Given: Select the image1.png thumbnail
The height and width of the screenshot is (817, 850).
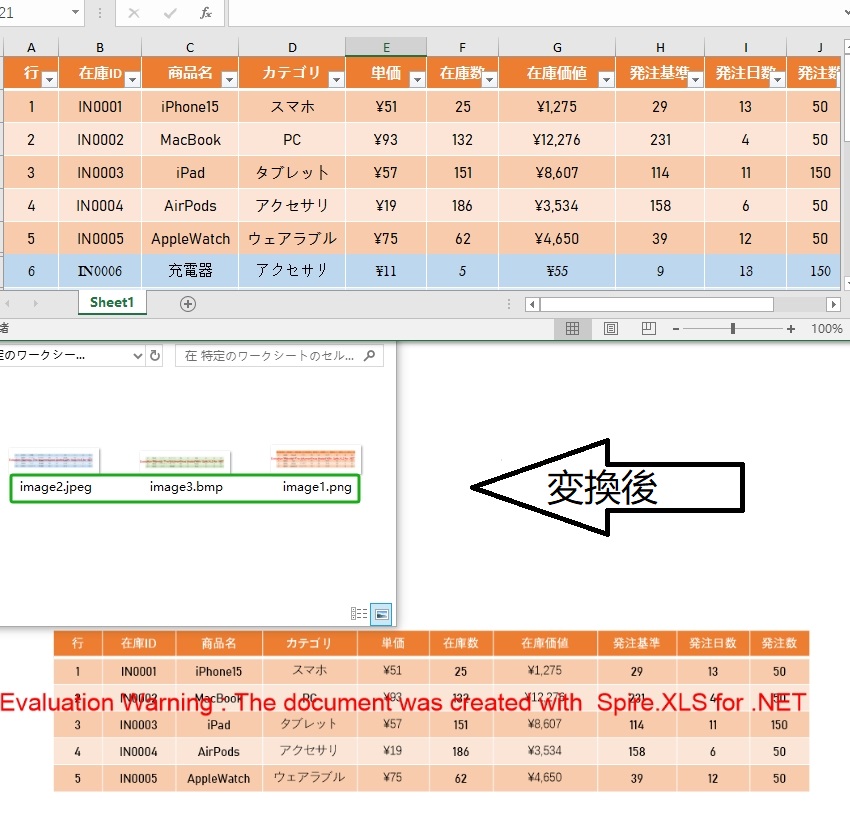Looking at the screenshot, I should coord(316,459).
